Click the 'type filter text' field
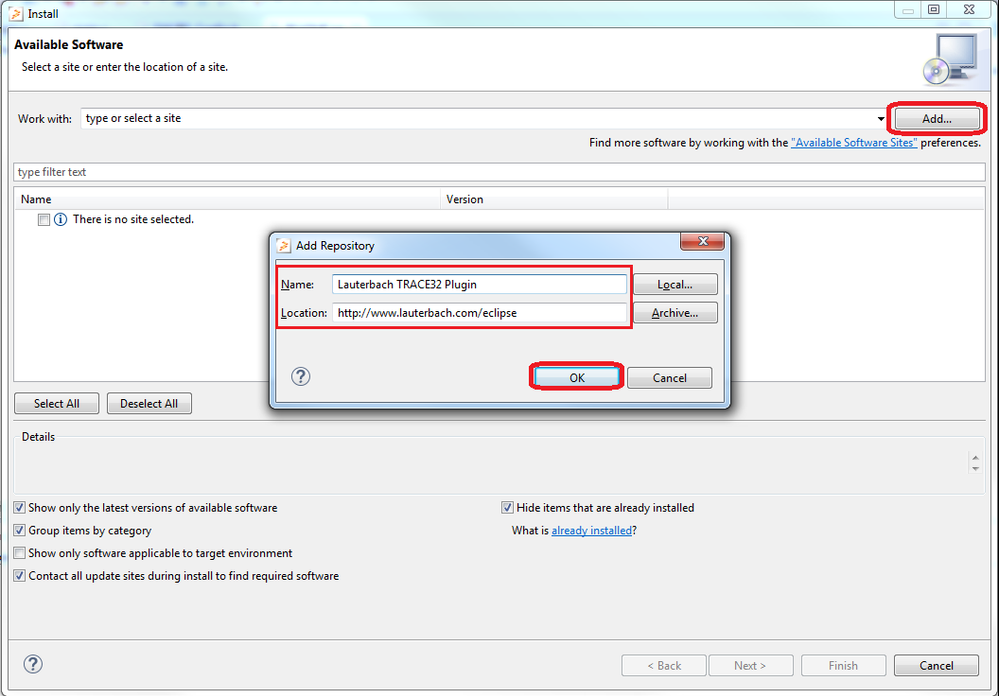 [499, 172]
